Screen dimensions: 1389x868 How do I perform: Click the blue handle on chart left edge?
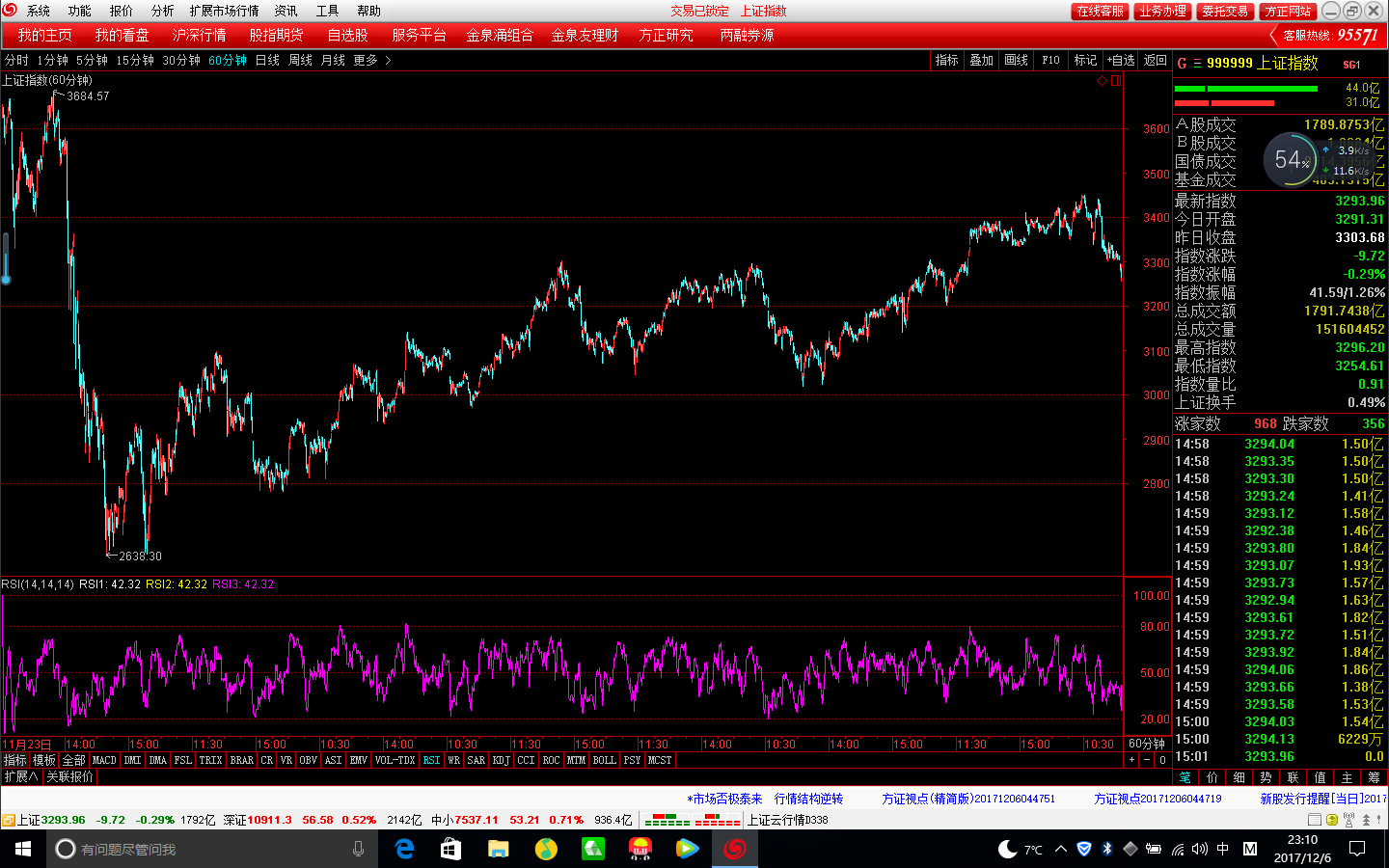click(x=6, y=258)
